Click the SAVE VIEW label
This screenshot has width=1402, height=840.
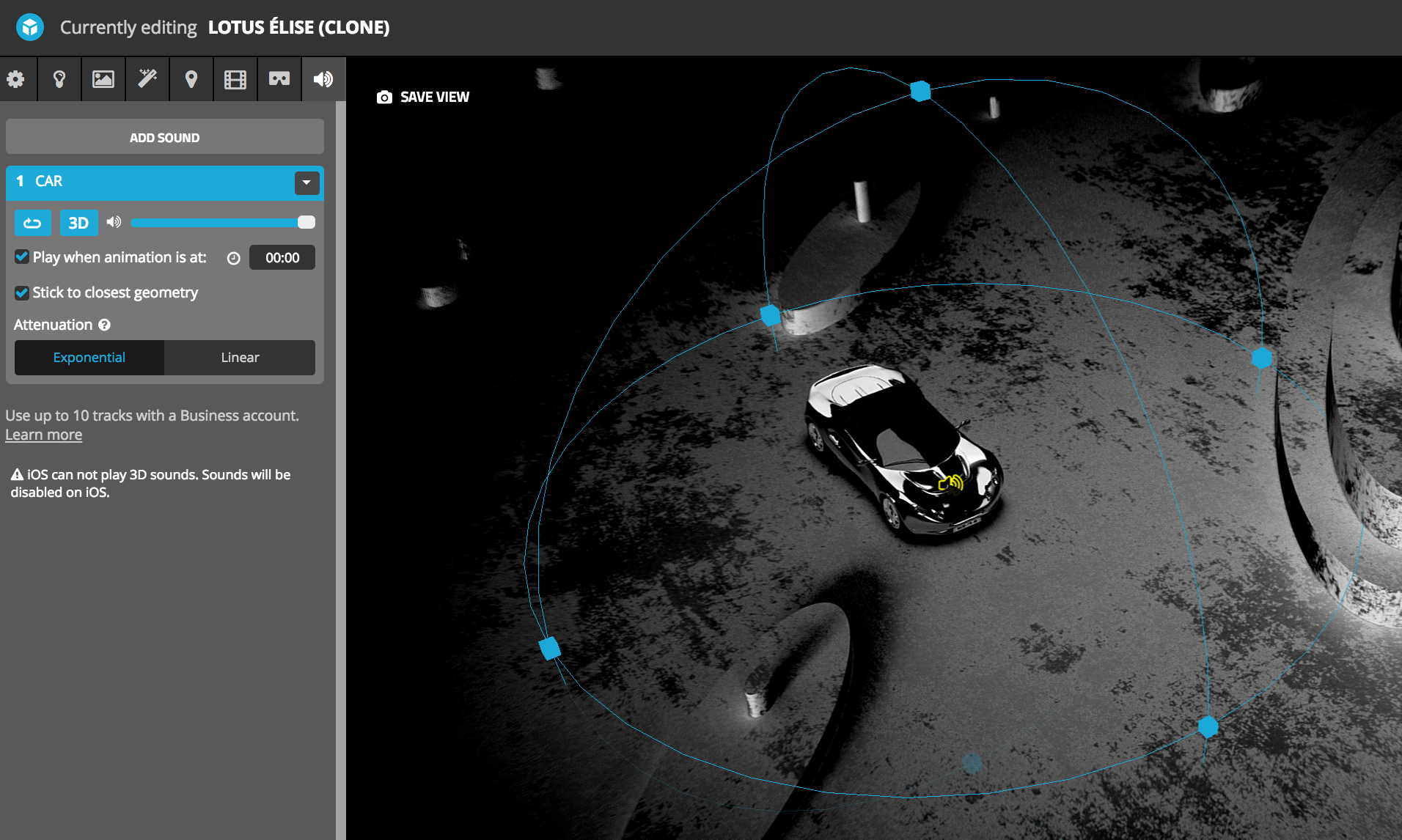pos(435,97)
